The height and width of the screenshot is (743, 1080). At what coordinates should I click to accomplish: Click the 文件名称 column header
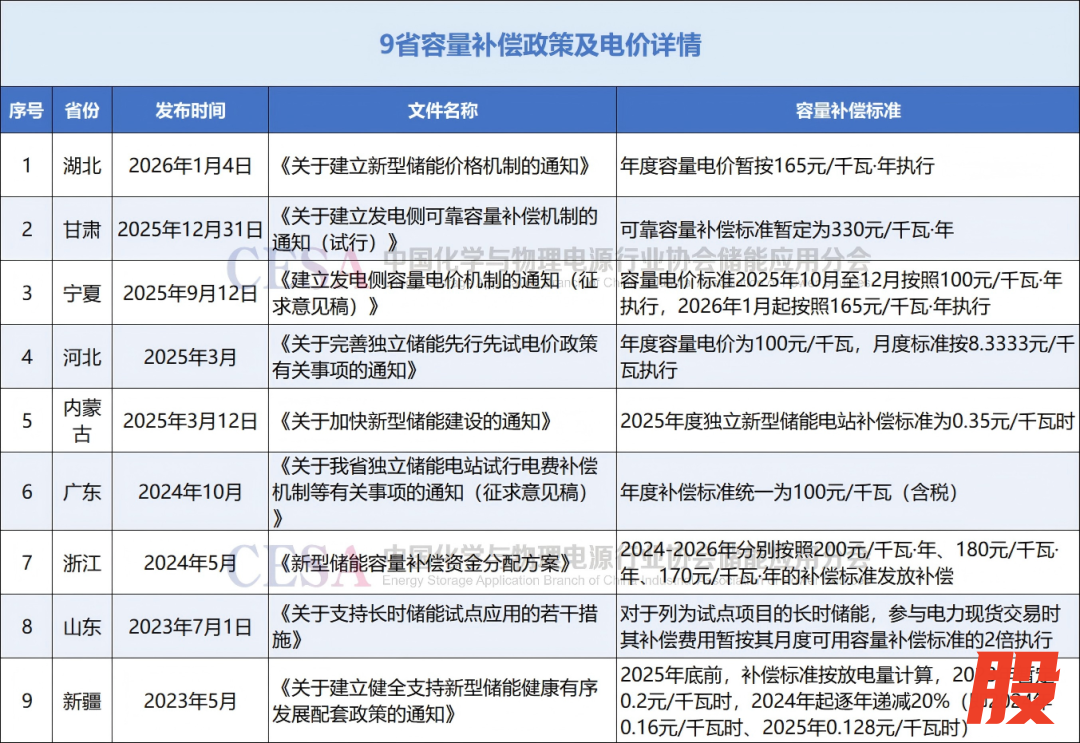(442, 111)
